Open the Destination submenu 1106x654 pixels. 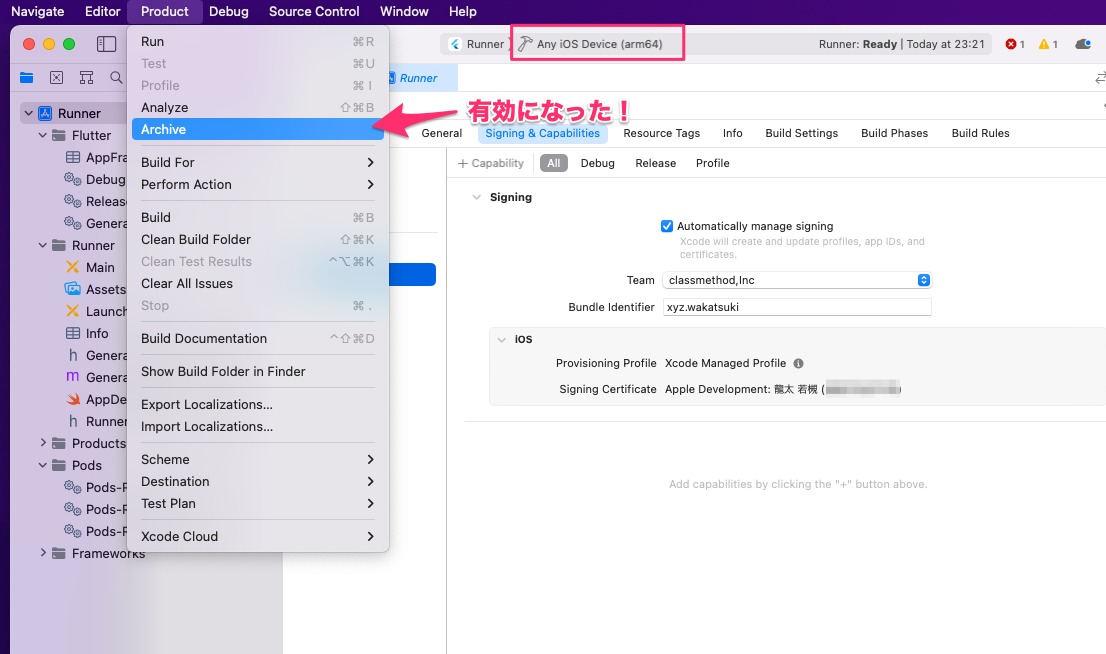click(x=257, y=481)
